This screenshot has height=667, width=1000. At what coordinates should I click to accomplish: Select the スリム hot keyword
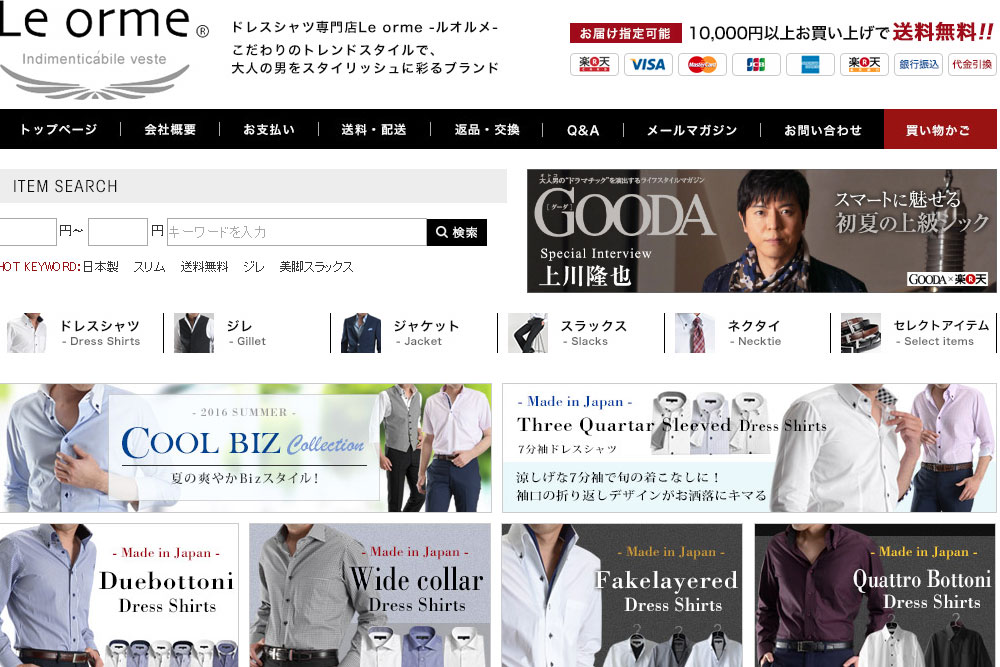coord(149,267)
